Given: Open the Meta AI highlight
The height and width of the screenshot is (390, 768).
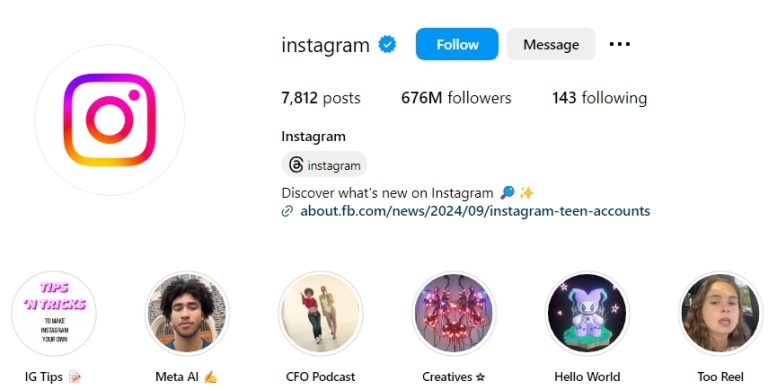Looking at the screenshot, I should (187, 314).
